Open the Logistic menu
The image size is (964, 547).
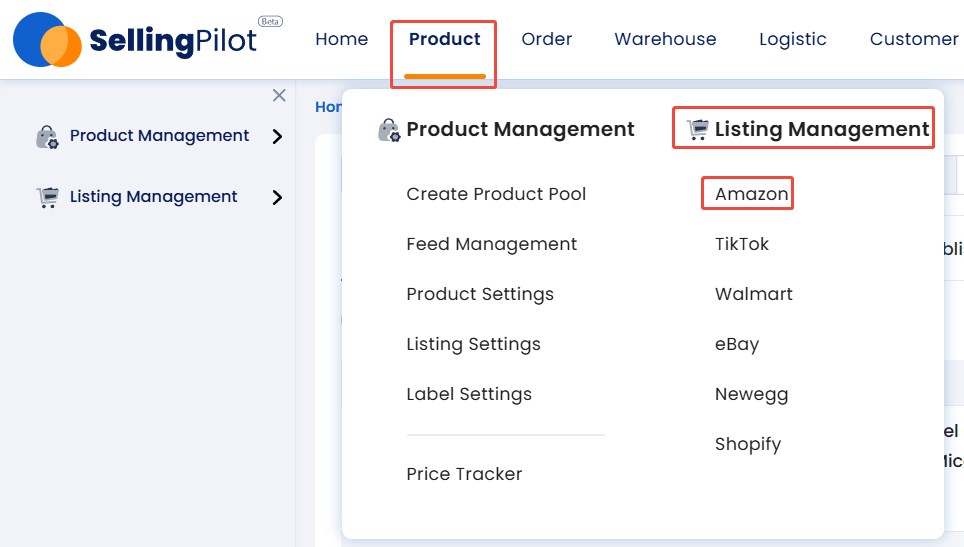tap(792, 39)
